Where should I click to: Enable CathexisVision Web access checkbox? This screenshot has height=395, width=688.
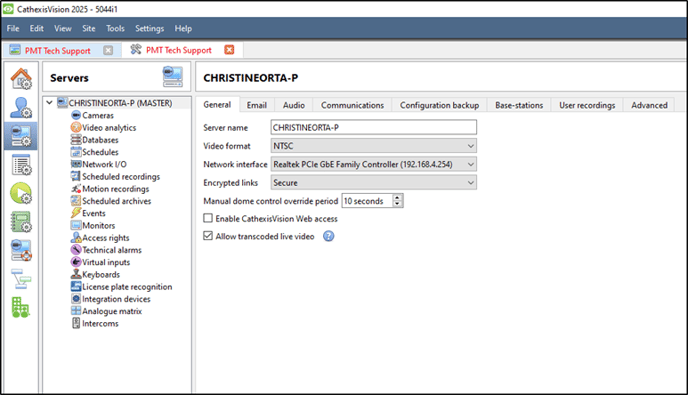pyautogui.click(x=208, y=218)
